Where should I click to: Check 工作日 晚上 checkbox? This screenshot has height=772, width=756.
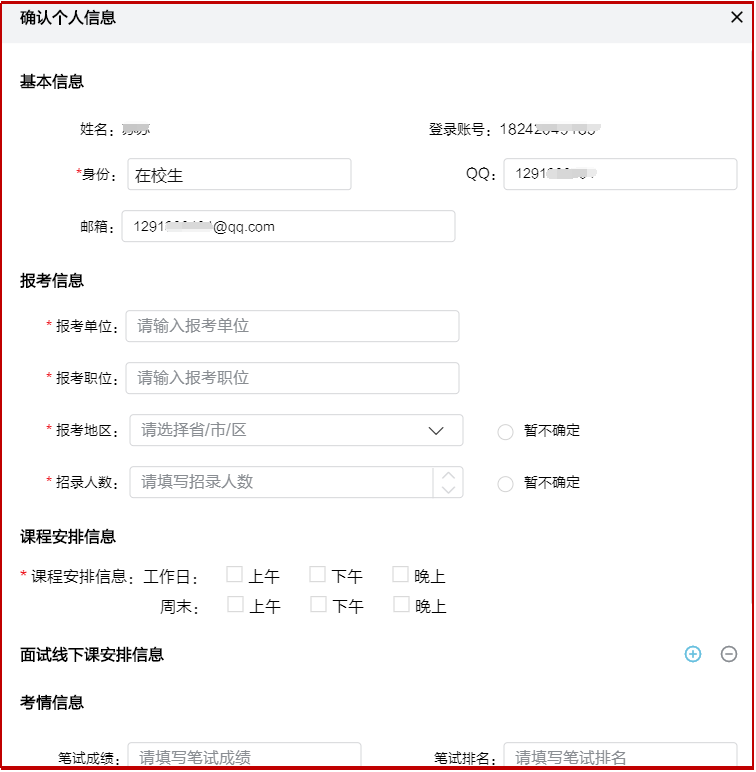400,575
